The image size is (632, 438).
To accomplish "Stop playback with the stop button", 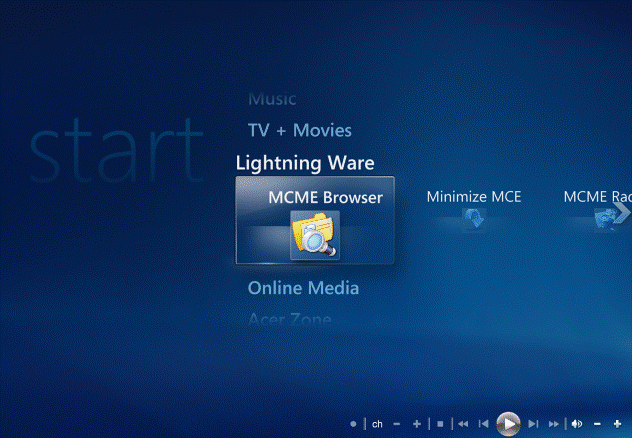I will point(440,424).
